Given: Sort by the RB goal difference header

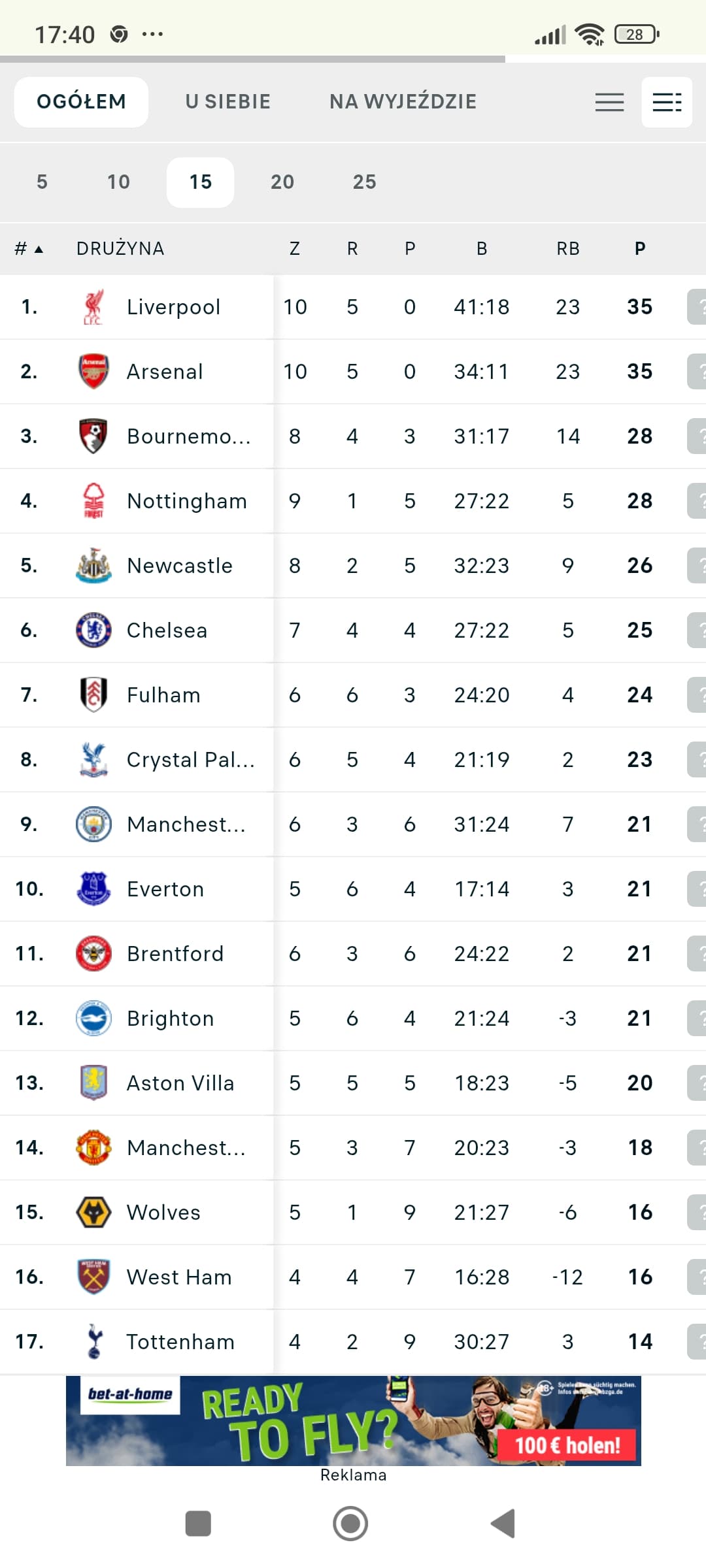Looking at the screenshot, I should pos(567,249).
